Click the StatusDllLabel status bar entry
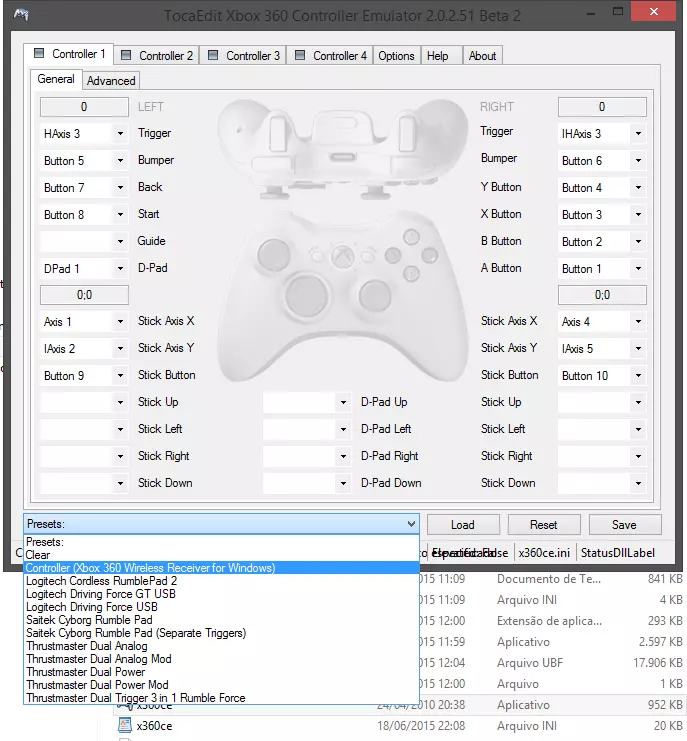The image size is (687, 741). 618,553
